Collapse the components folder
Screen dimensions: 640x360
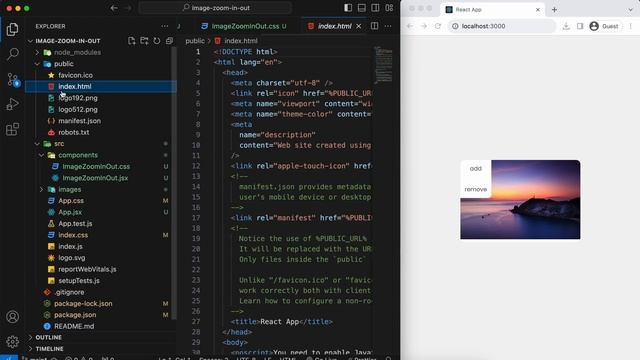(41, 155)
